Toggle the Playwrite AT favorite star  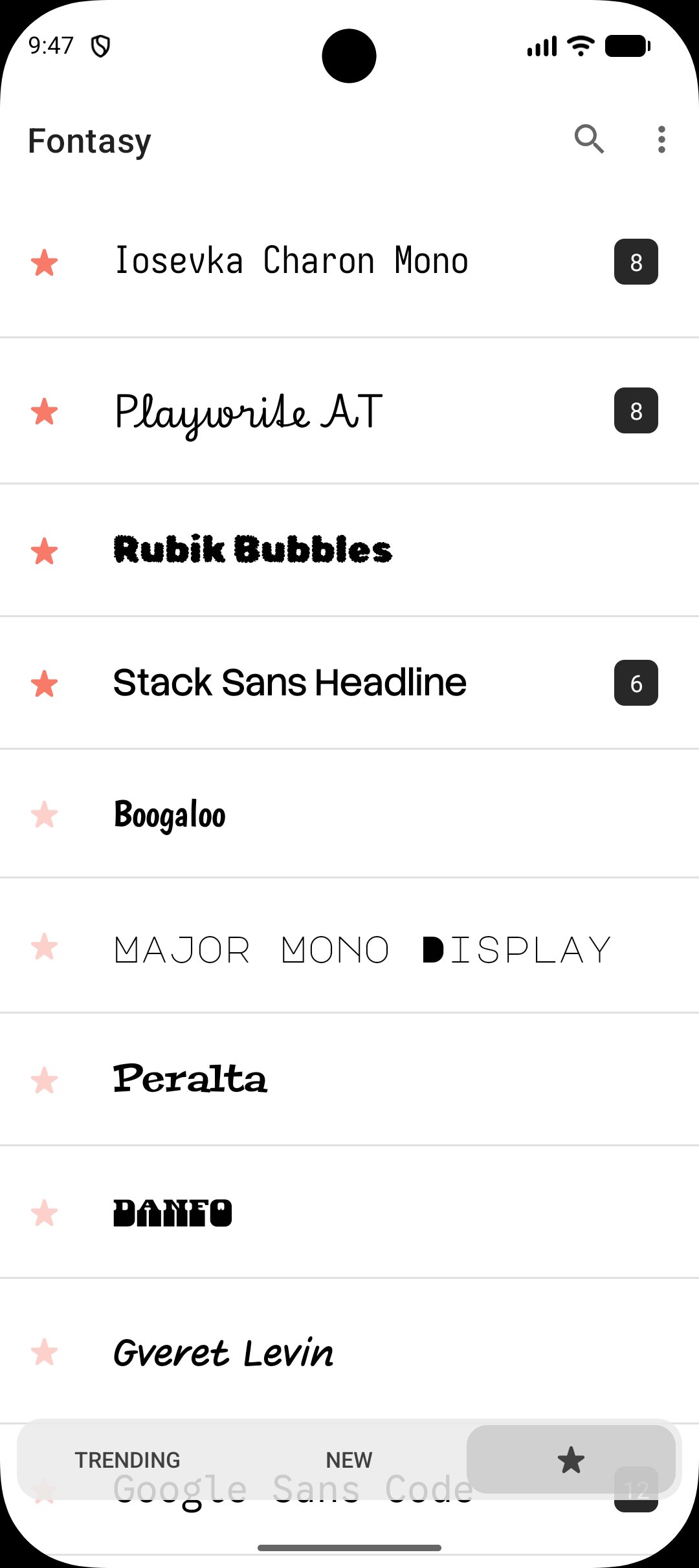click(45, 411)
